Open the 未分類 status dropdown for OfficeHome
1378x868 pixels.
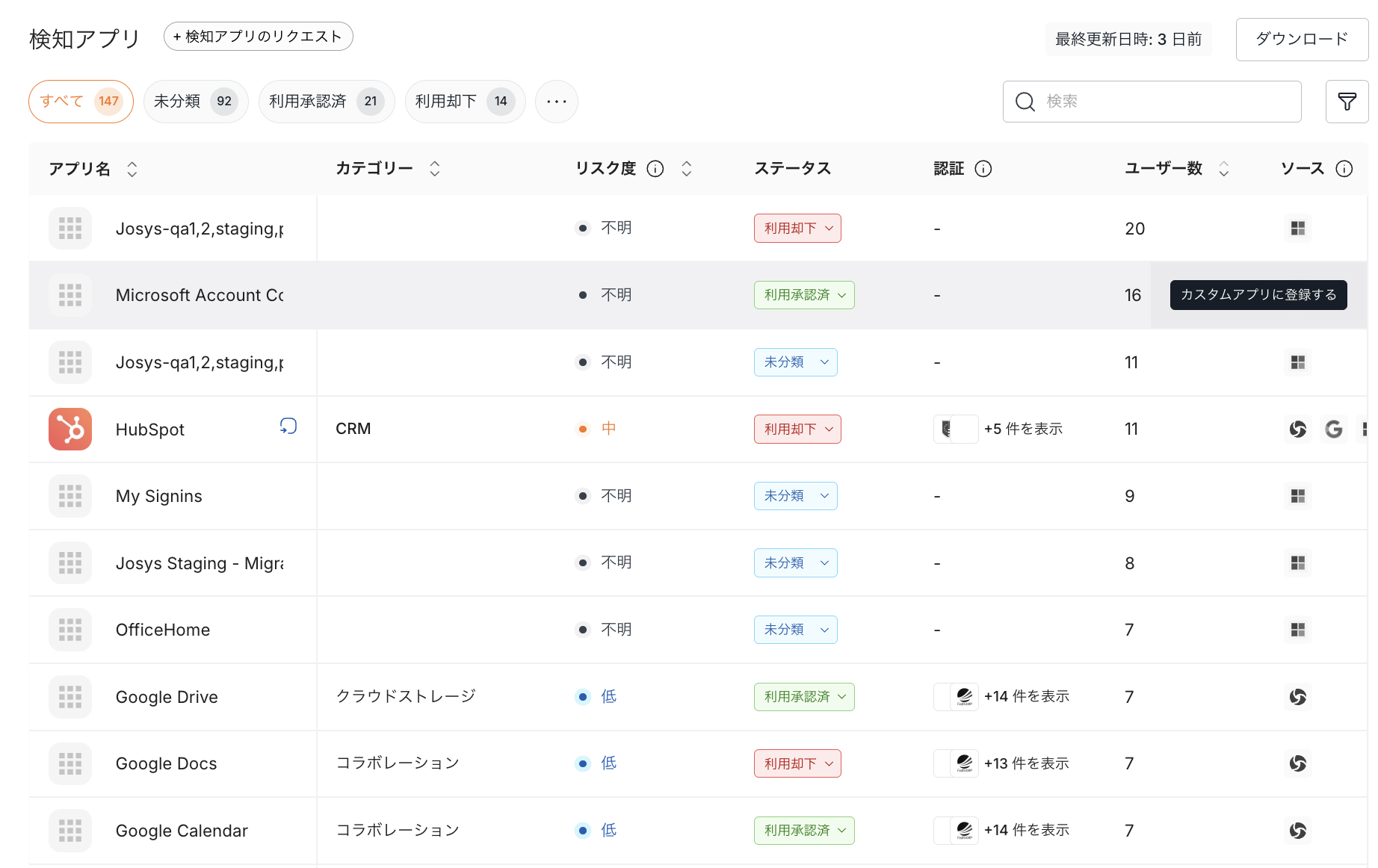click(x=795, y=630)
